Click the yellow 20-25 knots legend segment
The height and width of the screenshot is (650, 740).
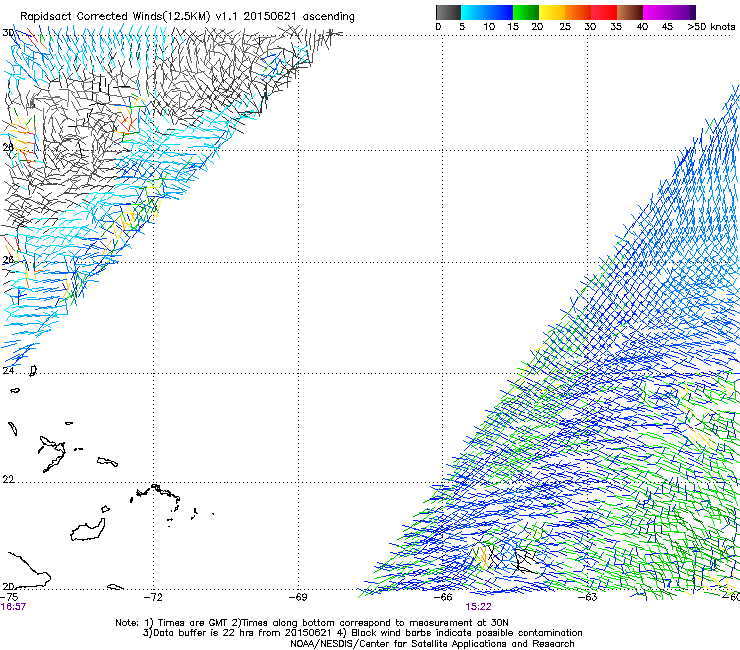coord(552,12)
